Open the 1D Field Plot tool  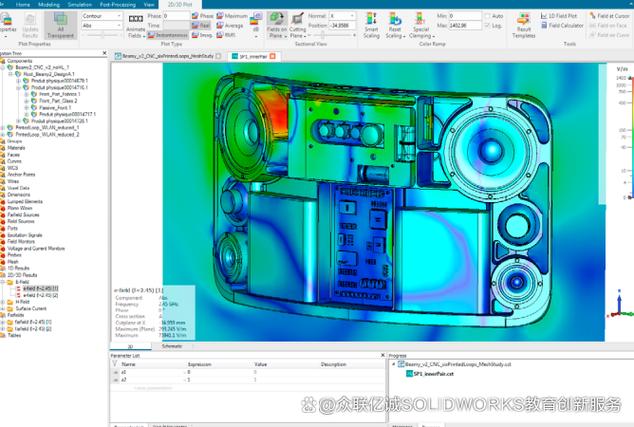point(559,16)
